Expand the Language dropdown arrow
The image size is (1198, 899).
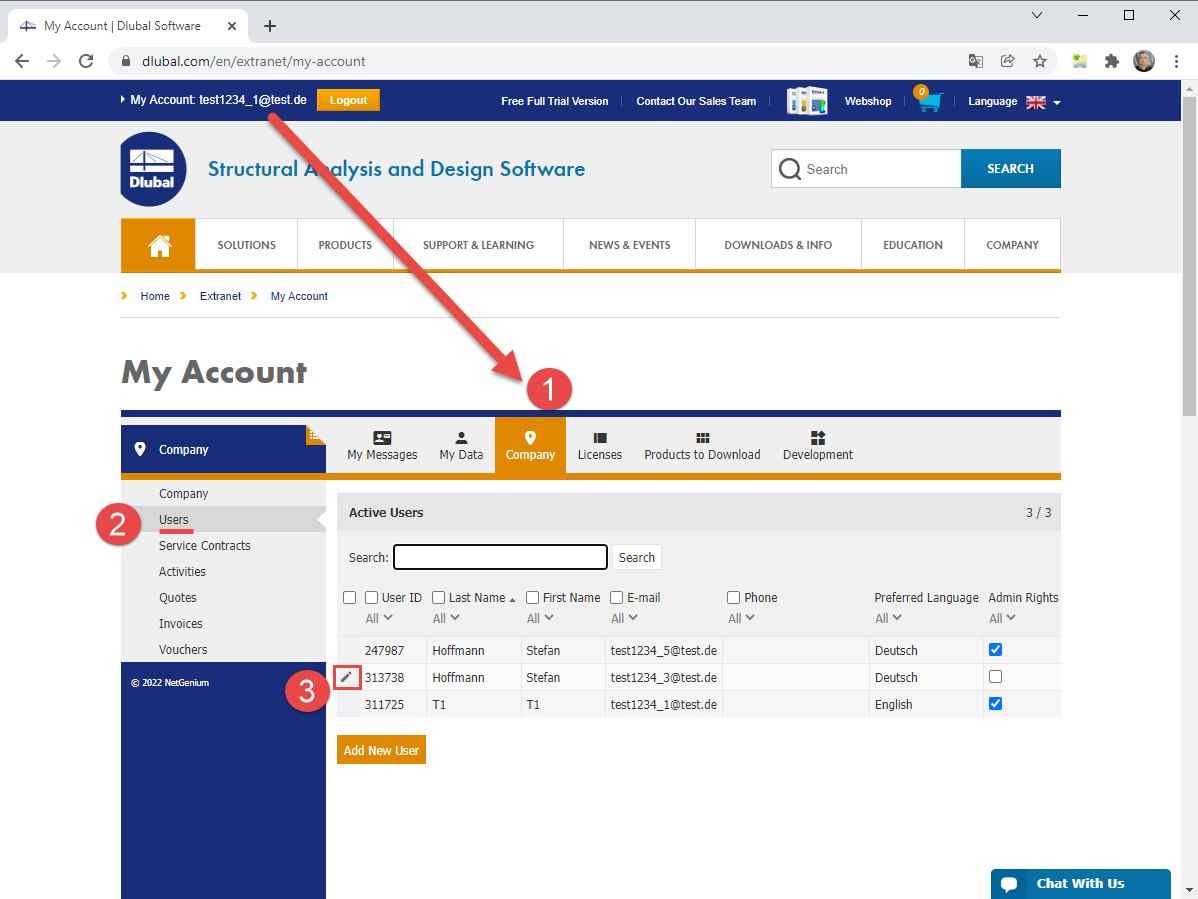tap(1057, 102)
